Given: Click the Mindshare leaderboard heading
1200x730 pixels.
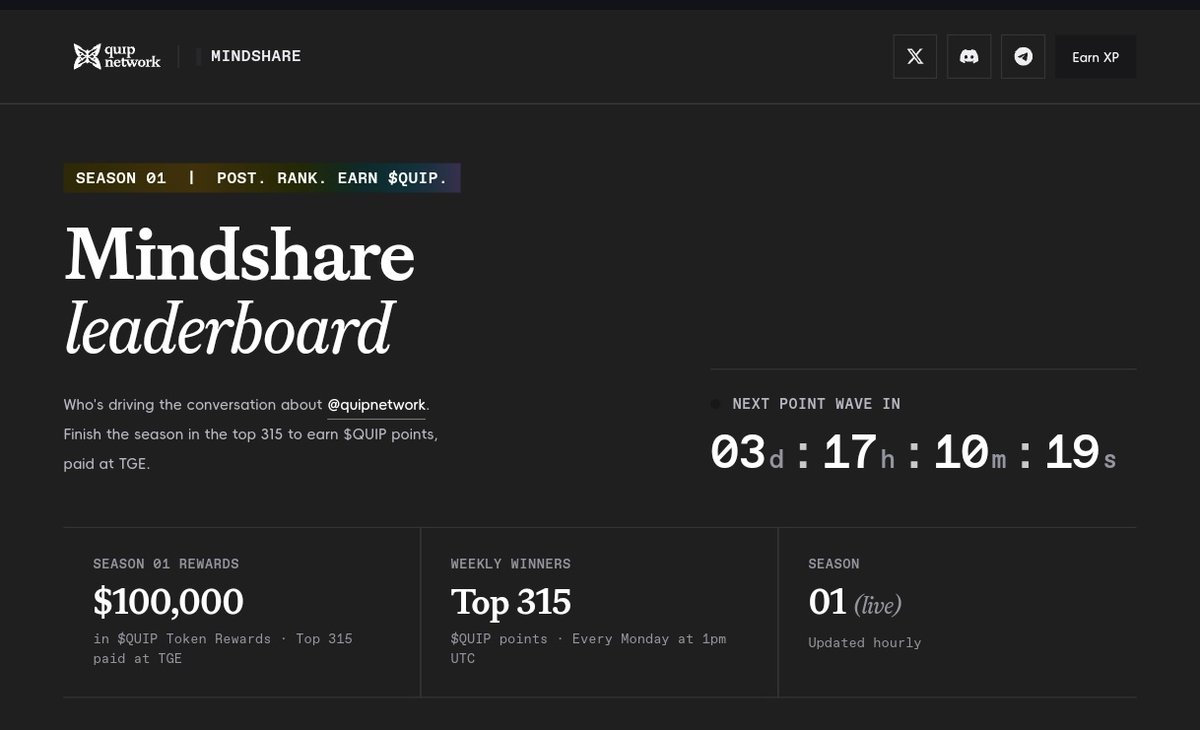Looking at the screenshot, I should 240,291.
